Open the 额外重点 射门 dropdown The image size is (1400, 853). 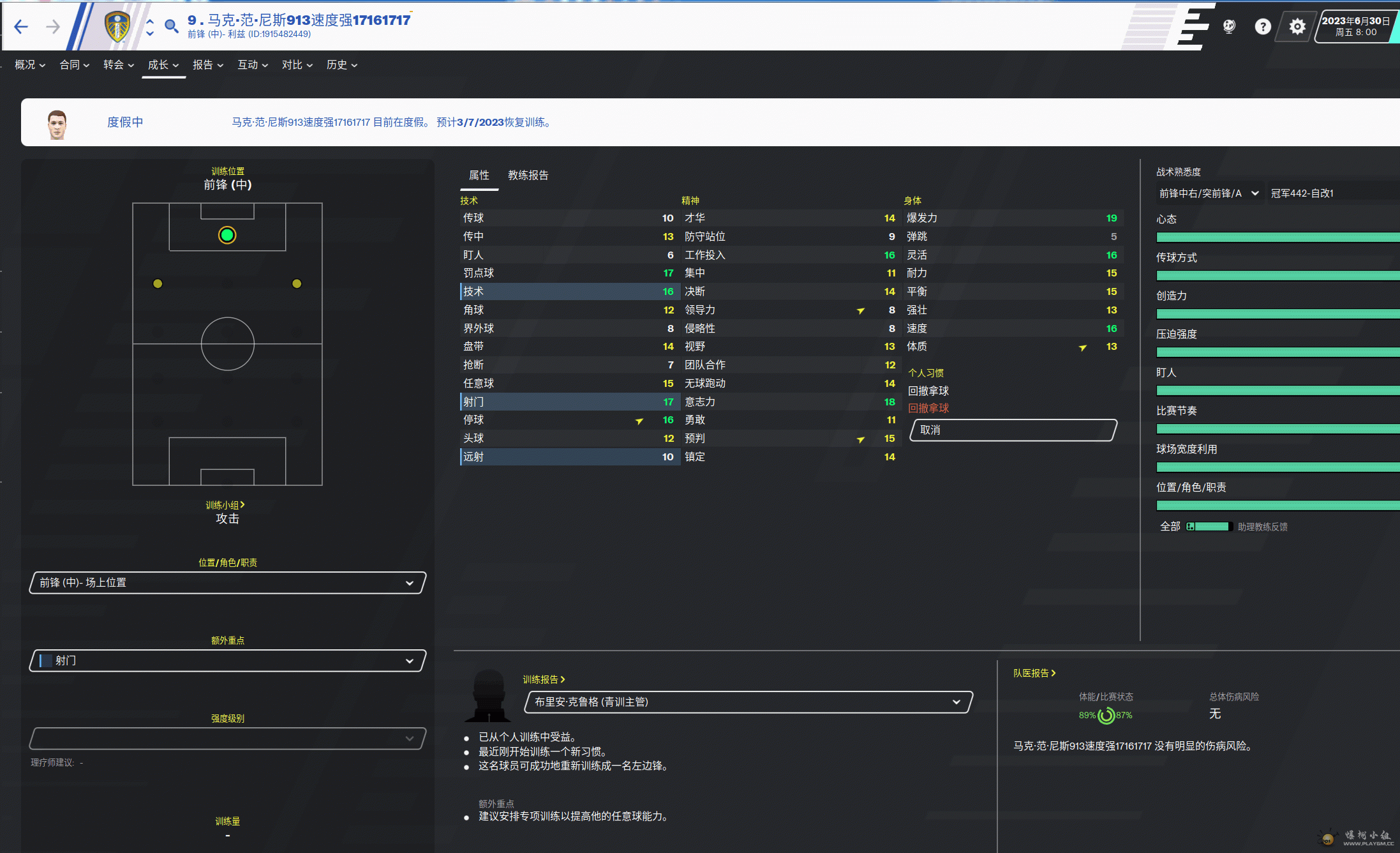coord(227,660)
